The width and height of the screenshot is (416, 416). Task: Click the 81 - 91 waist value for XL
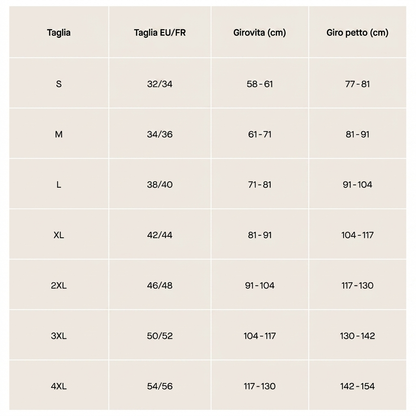pyautogui.click(x=259, y=235)
